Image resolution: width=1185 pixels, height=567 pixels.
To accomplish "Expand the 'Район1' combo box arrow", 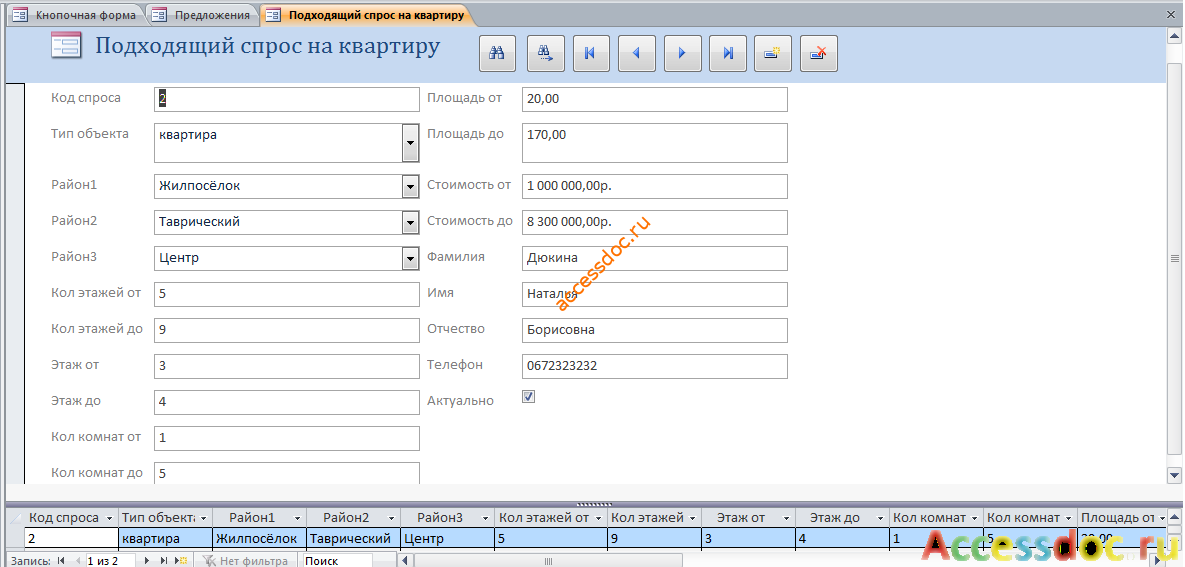I will [x=410, y=186].
